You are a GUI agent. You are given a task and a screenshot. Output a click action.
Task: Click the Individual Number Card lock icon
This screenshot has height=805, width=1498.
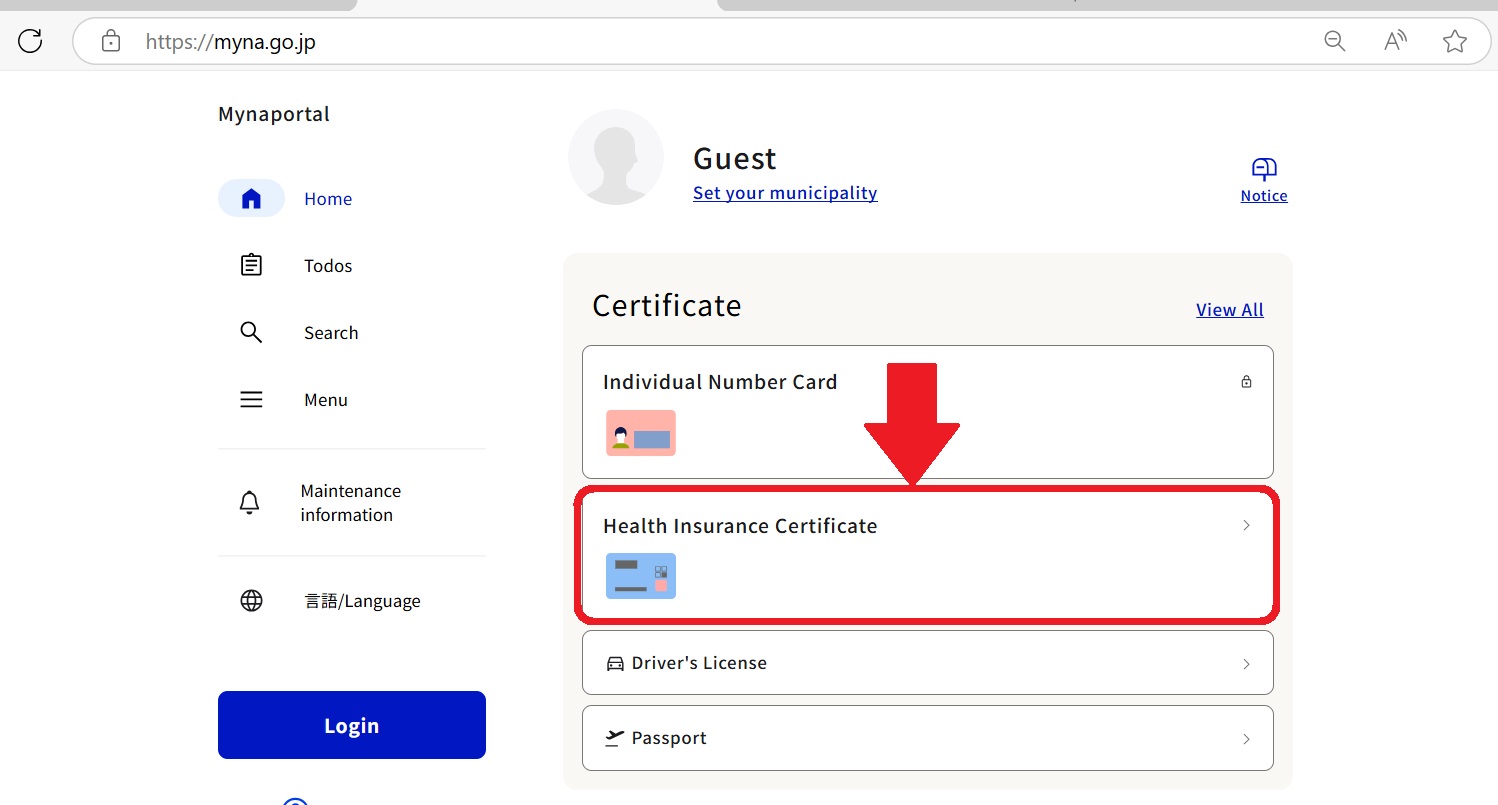coord(1246,382)
